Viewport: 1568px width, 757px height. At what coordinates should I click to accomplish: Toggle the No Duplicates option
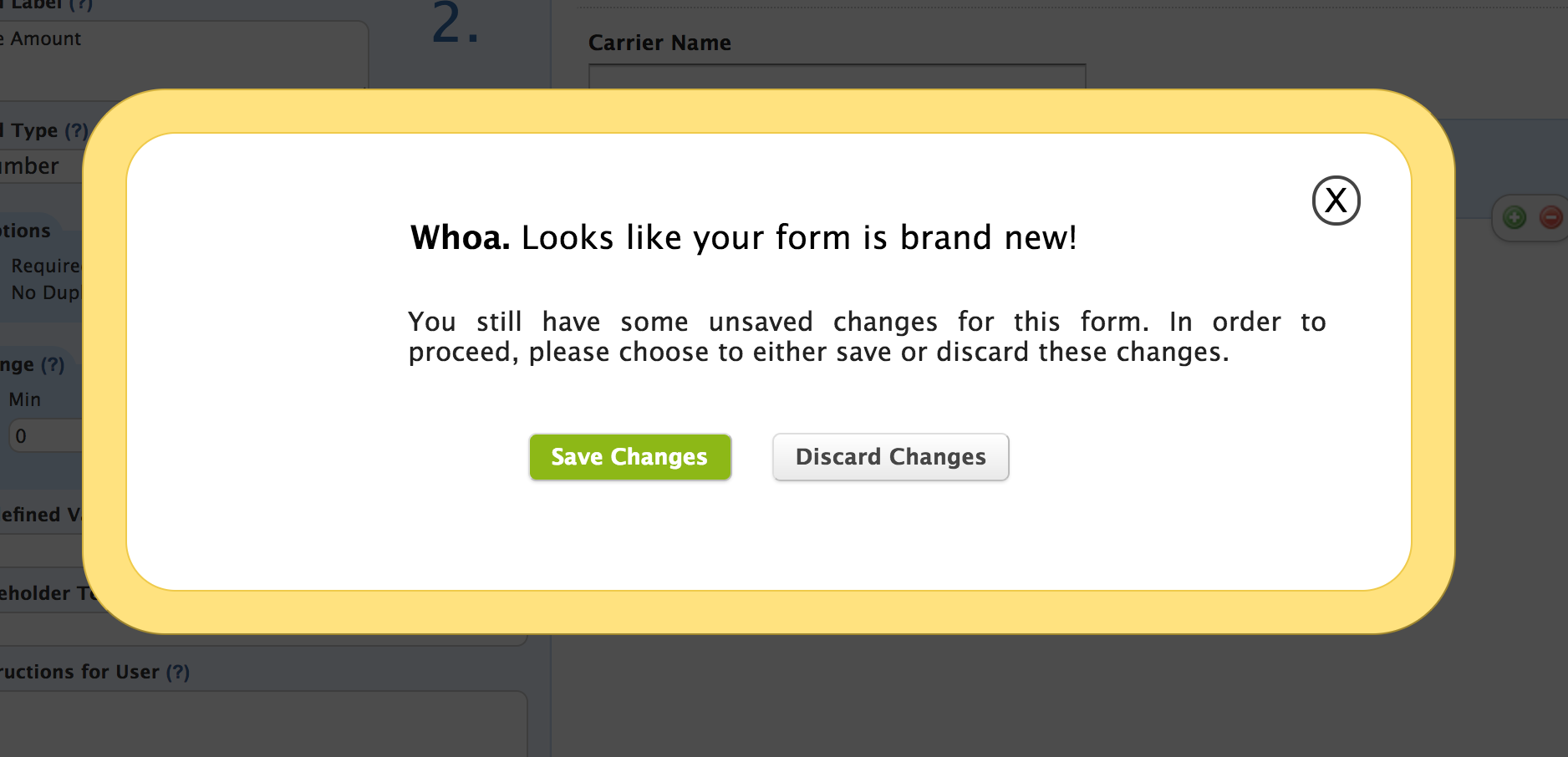click(x=45, y=292)
